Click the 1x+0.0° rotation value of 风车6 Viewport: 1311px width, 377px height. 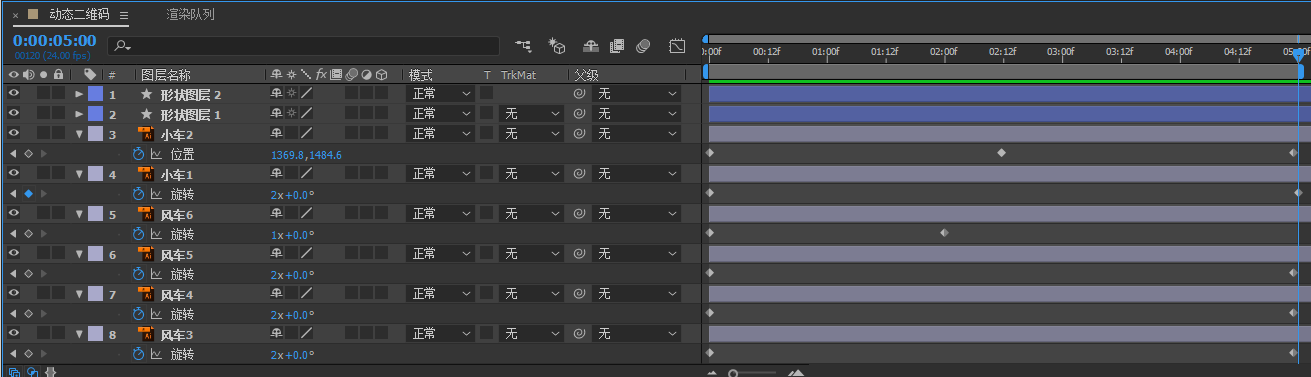(292, 235)
